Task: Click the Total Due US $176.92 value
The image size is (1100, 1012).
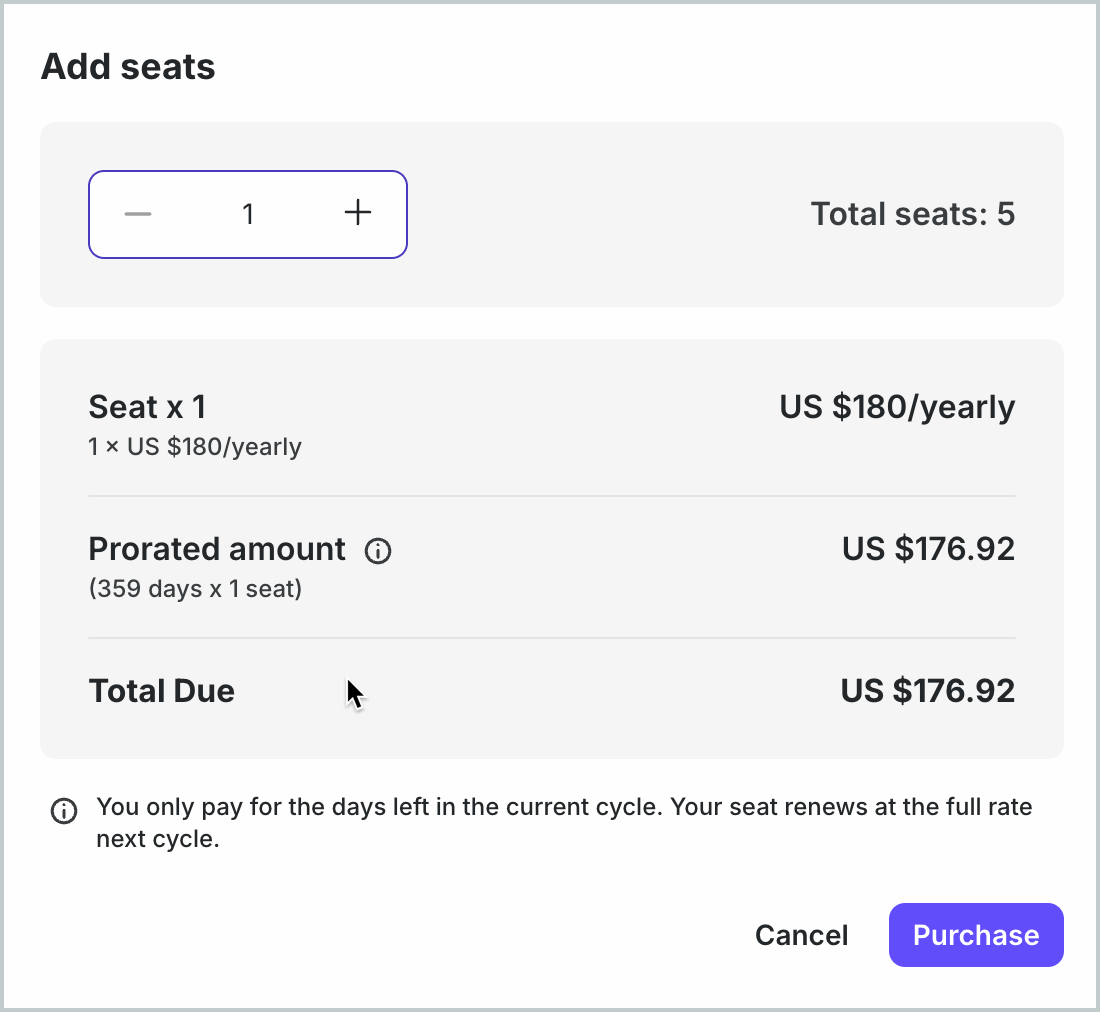Action: pyautogui.click(x=927, y=691)
